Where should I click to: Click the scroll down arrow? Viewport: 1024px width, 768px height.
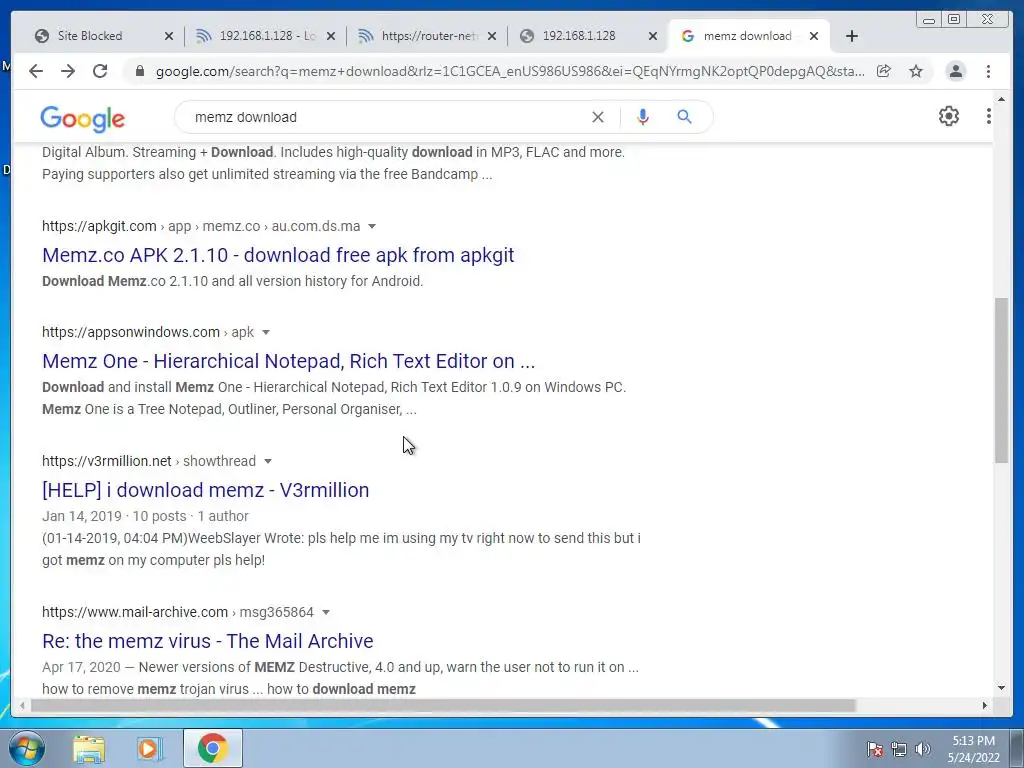1001,688
